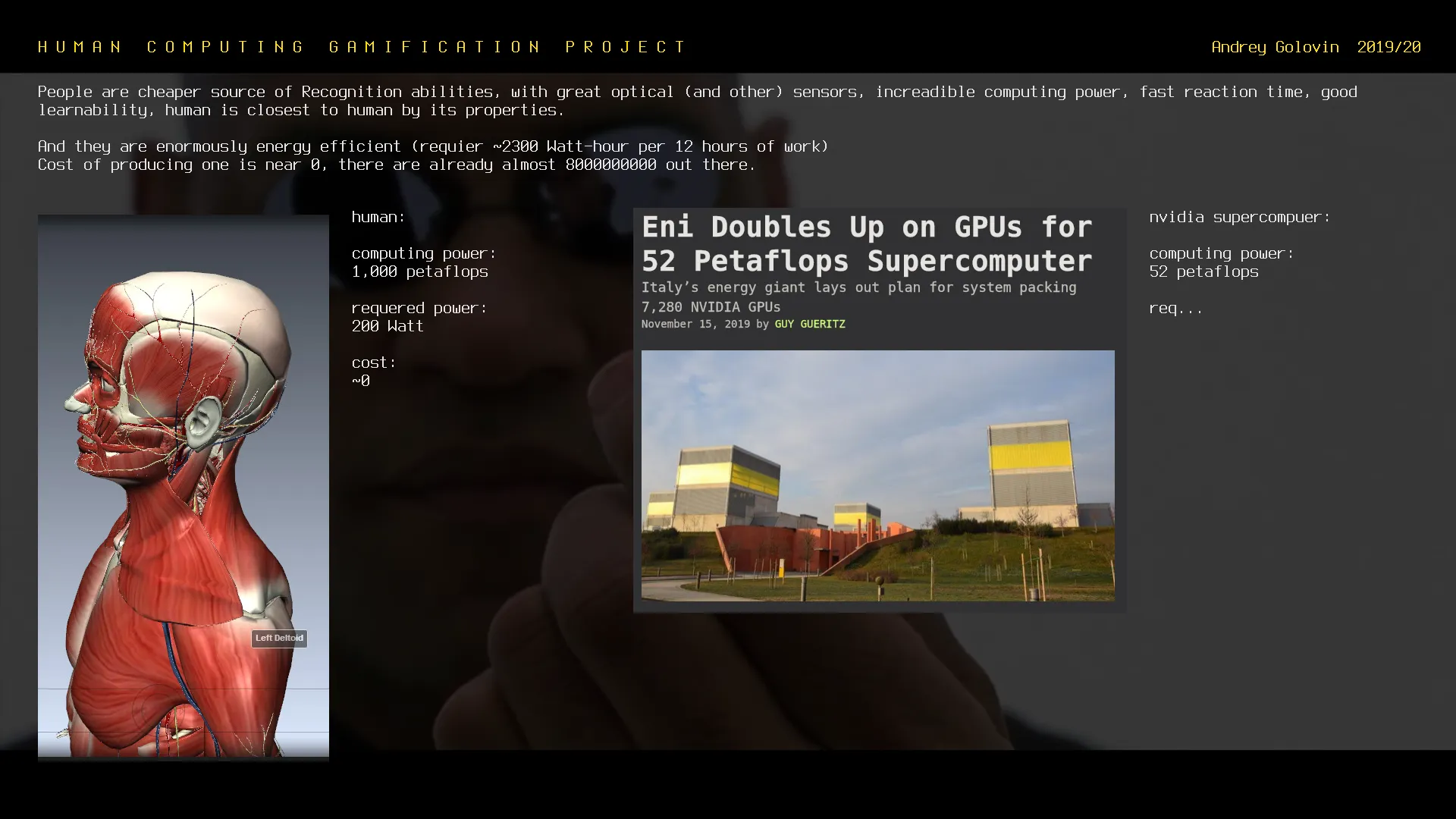This screenshot has height=819, width=1456.
Task: Expand the truncated req... text
Action: (1175, 309)
